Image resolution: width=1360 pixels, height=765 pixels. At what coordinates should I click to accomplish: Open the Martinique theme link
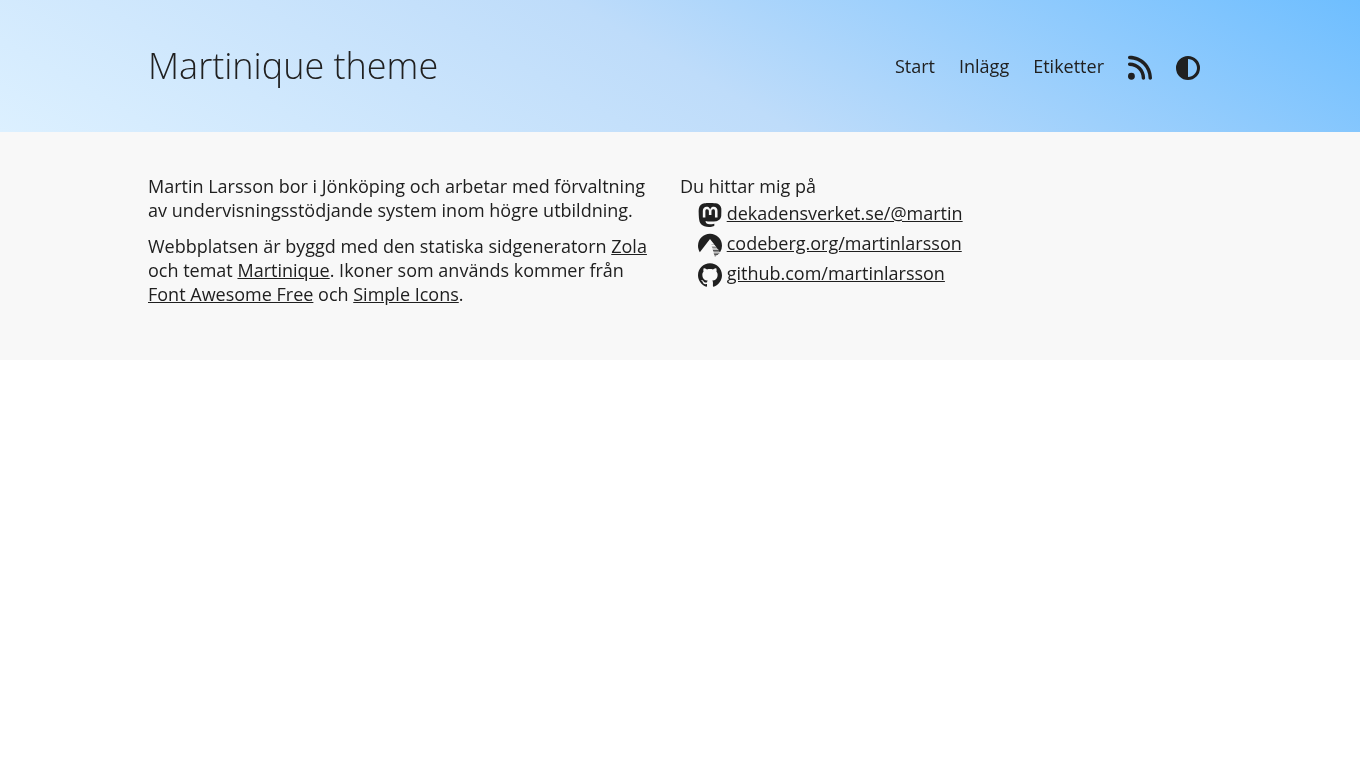coord(283,270)
